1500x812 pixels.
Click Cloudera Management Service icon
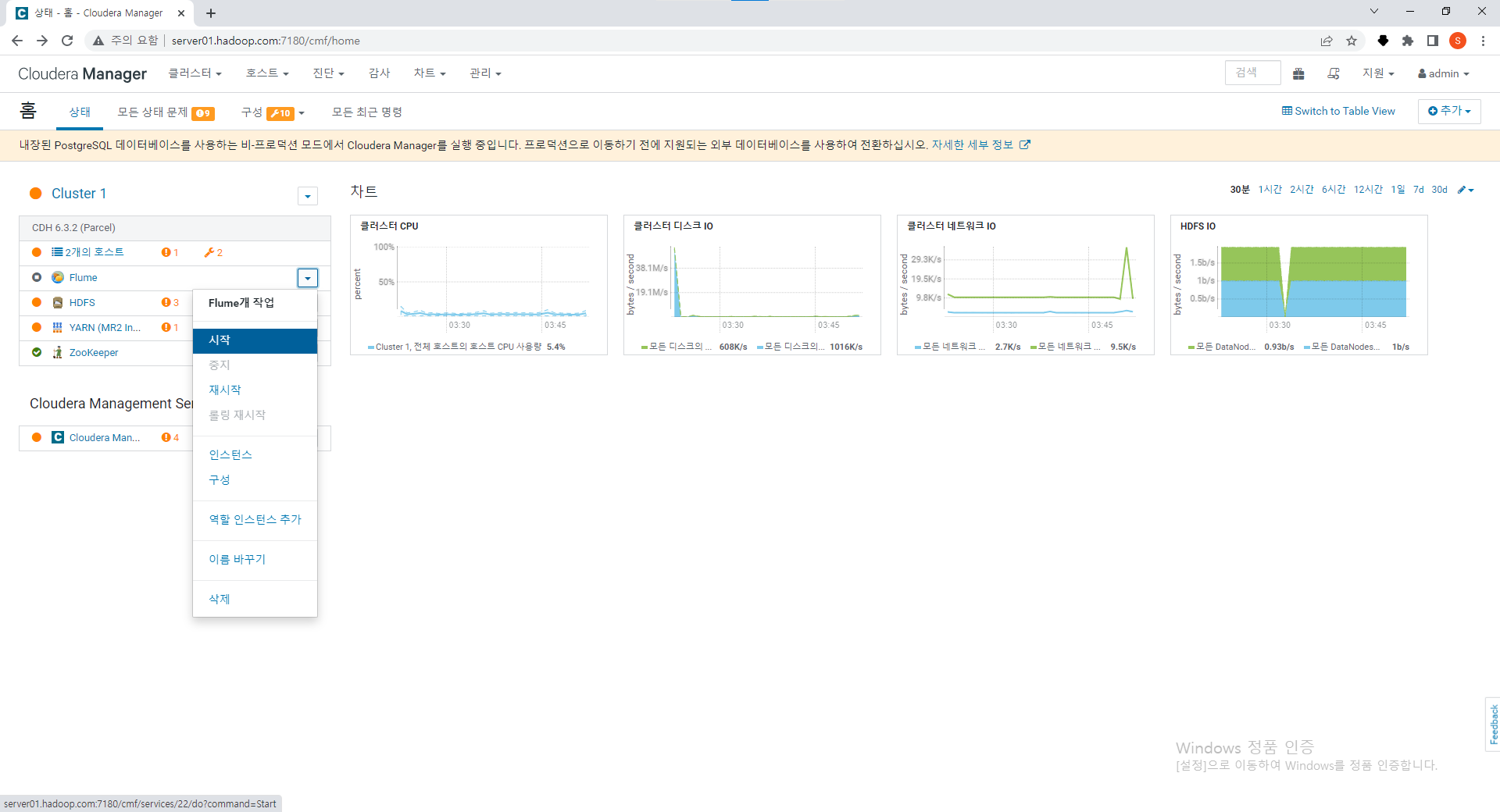58,437
